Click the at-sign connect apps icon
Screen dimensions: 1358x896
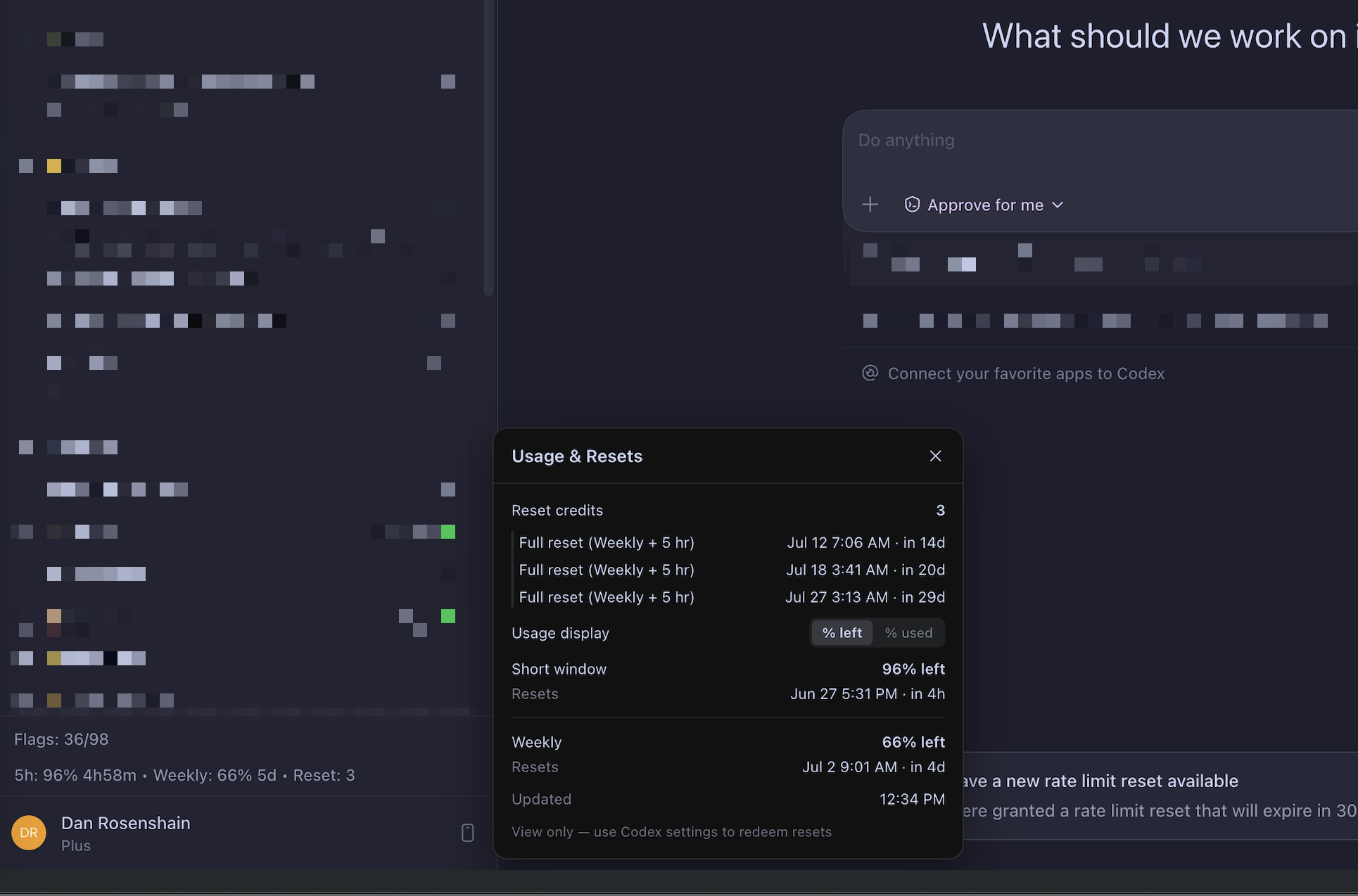pyautogui.click(x=870, y=373)
